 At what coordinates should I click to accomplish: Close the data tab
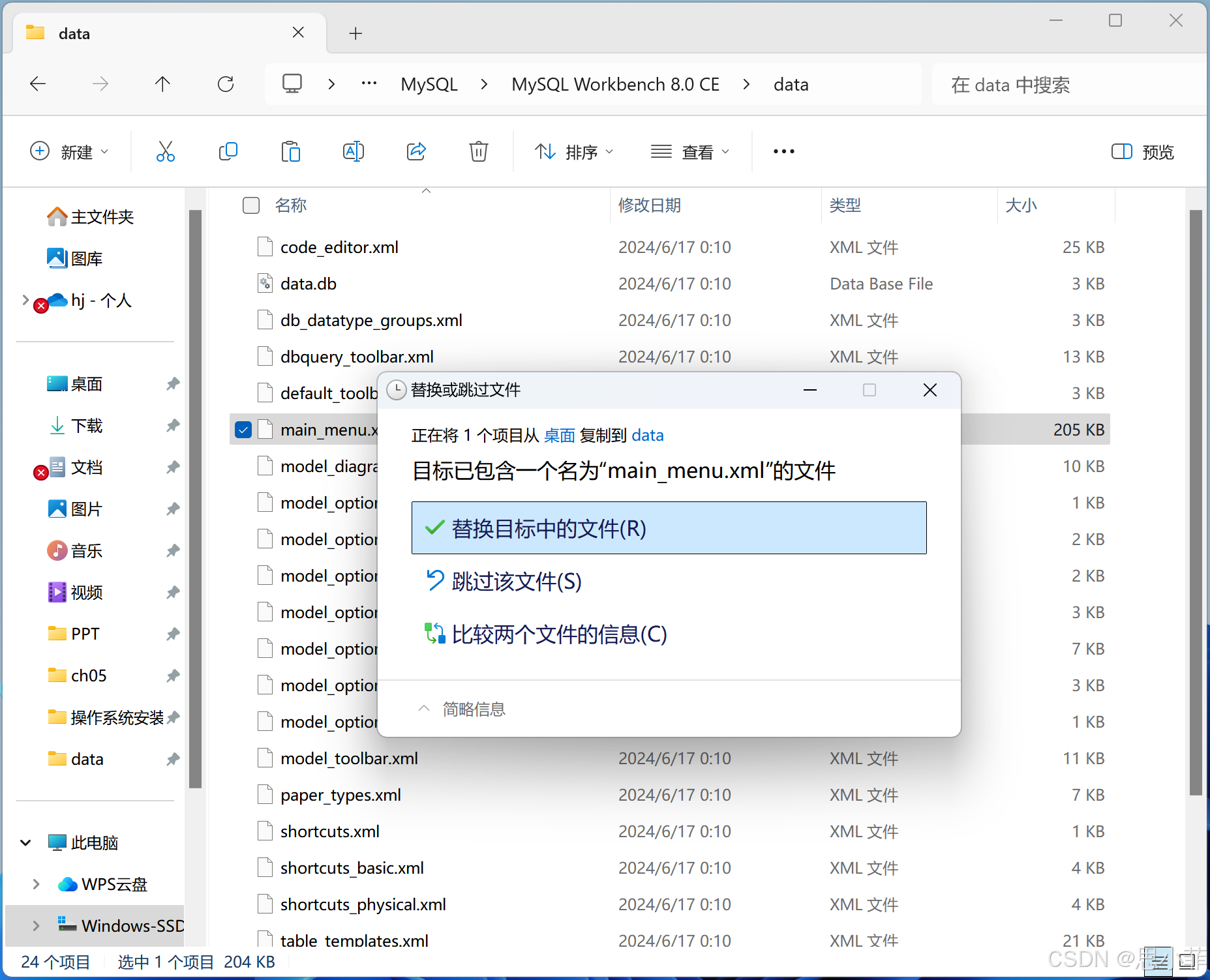click(298, 33)
